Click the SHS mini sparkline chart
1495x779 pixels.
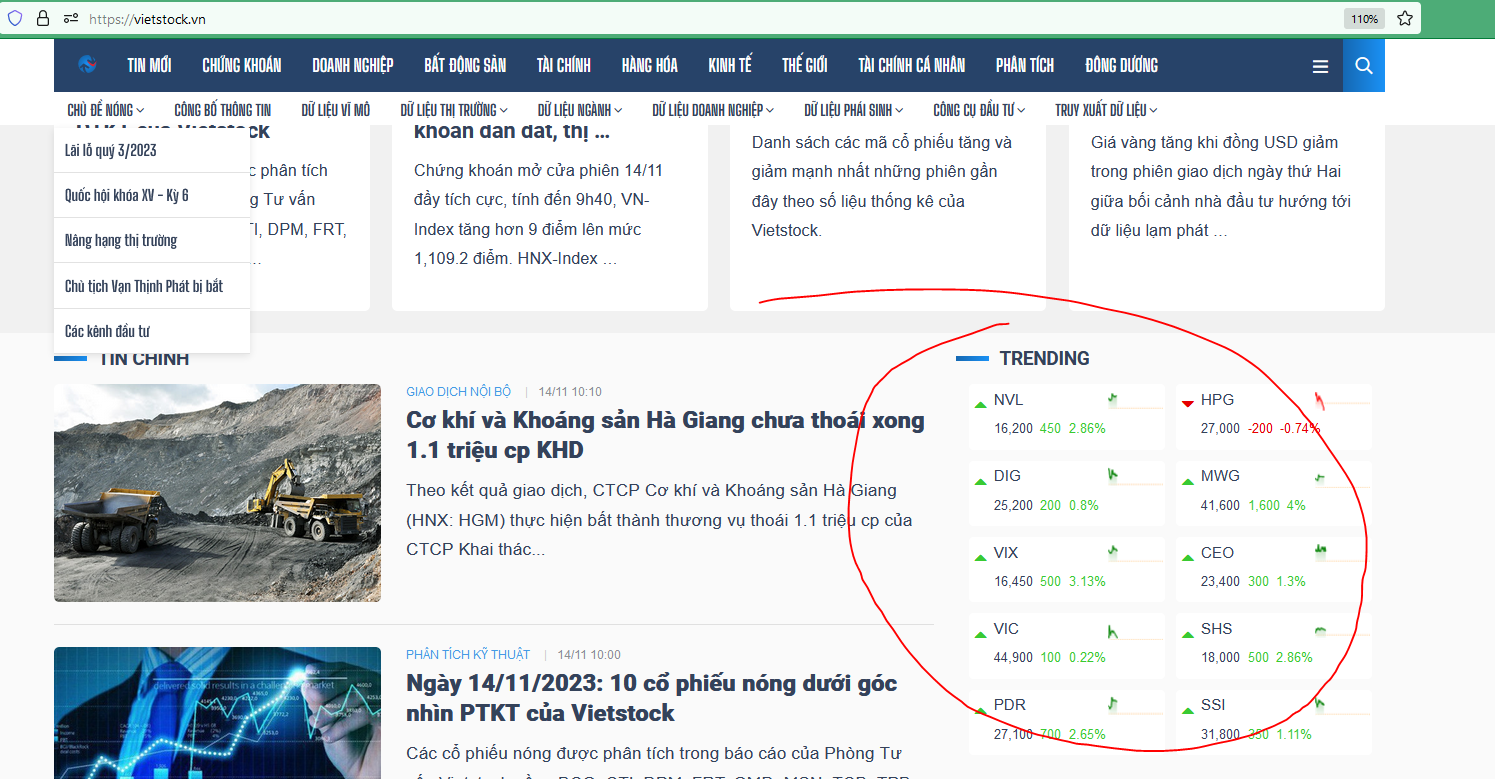click(1342, 631)
